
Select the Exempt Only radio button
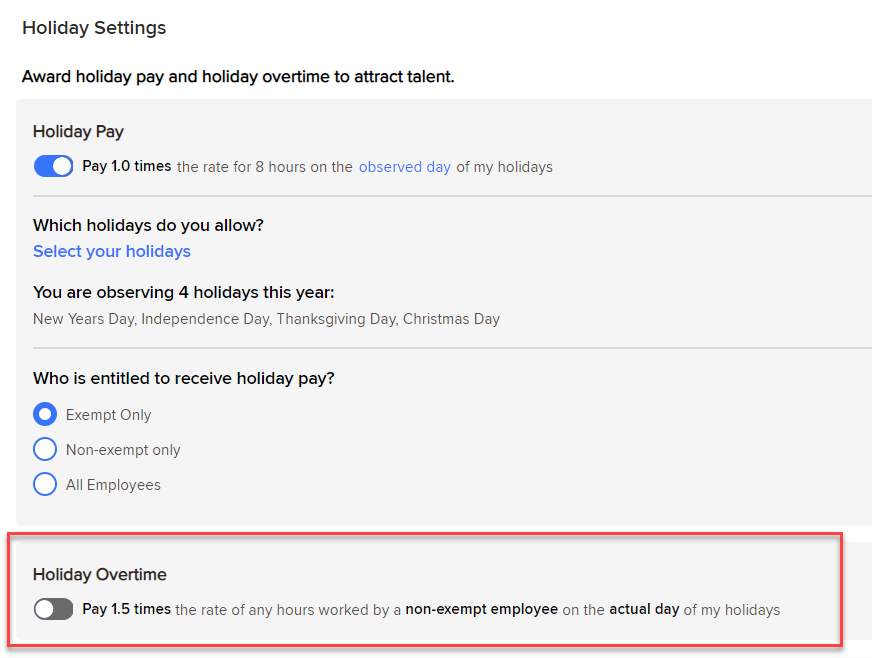click(x=45, y=414)
